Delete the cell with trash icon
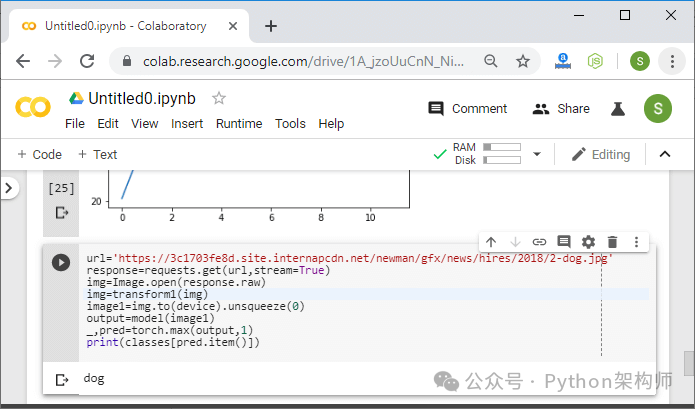This screenshot has width=695, height=409. (x=613, y=242)
